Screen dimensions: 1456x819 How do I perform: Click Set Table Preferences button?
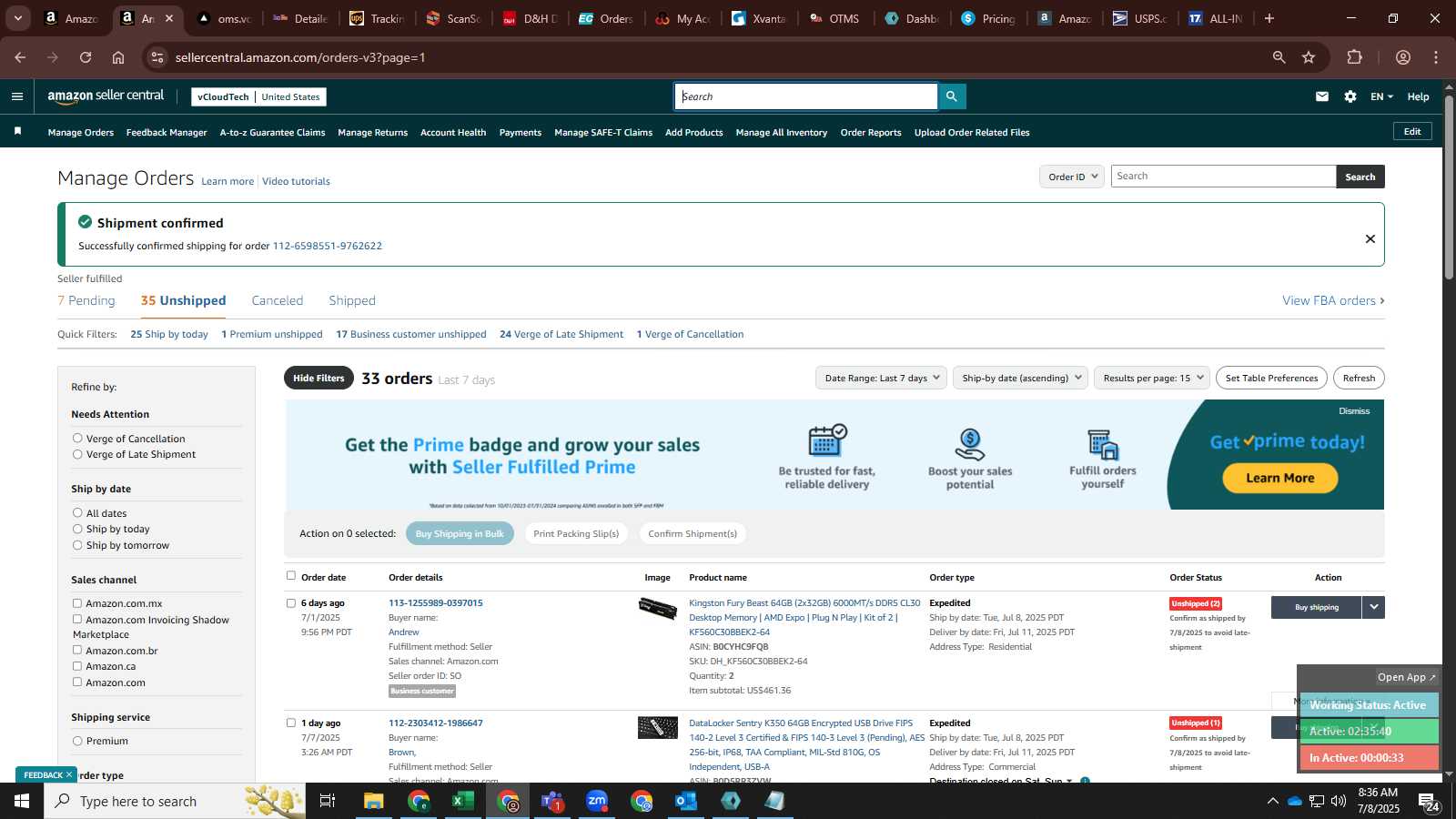1271,378
